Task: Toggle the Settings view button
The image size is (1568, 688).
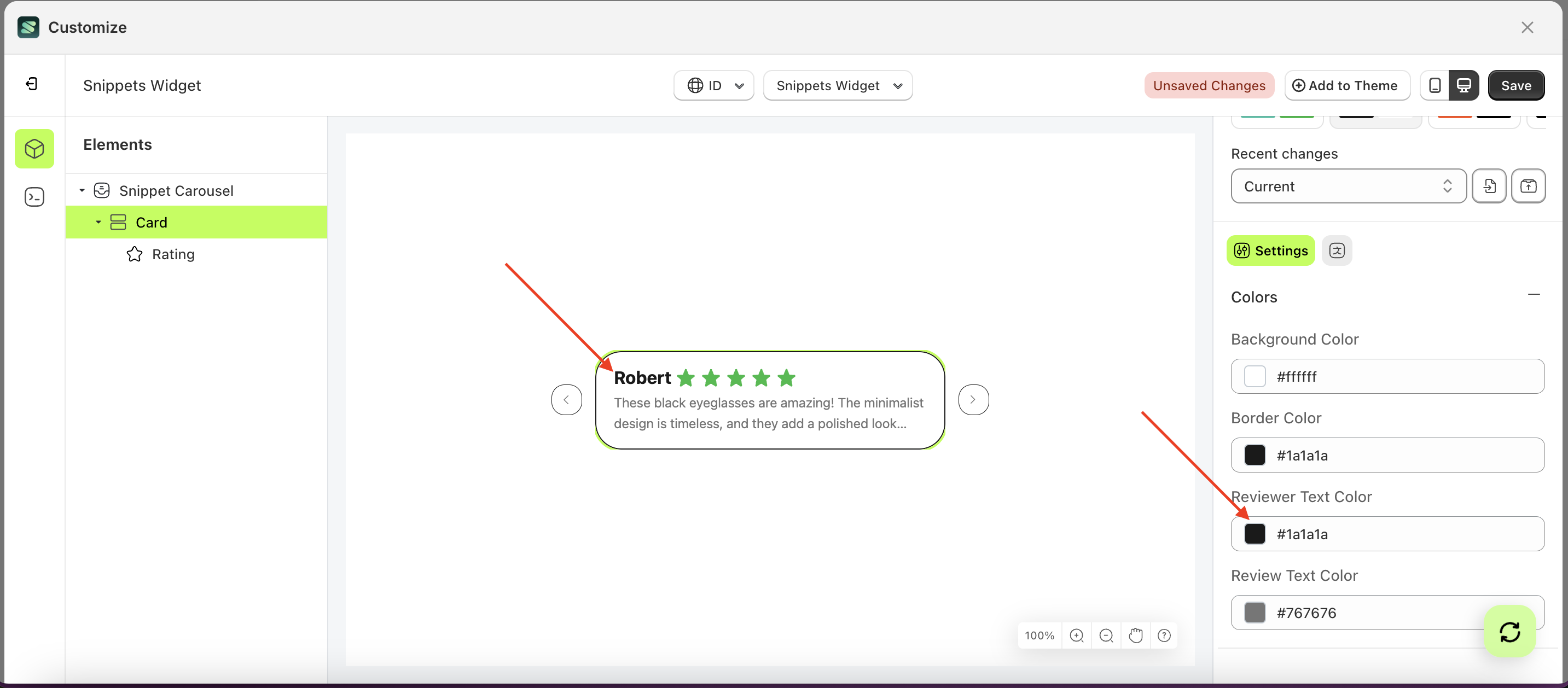Action: 1270,250
